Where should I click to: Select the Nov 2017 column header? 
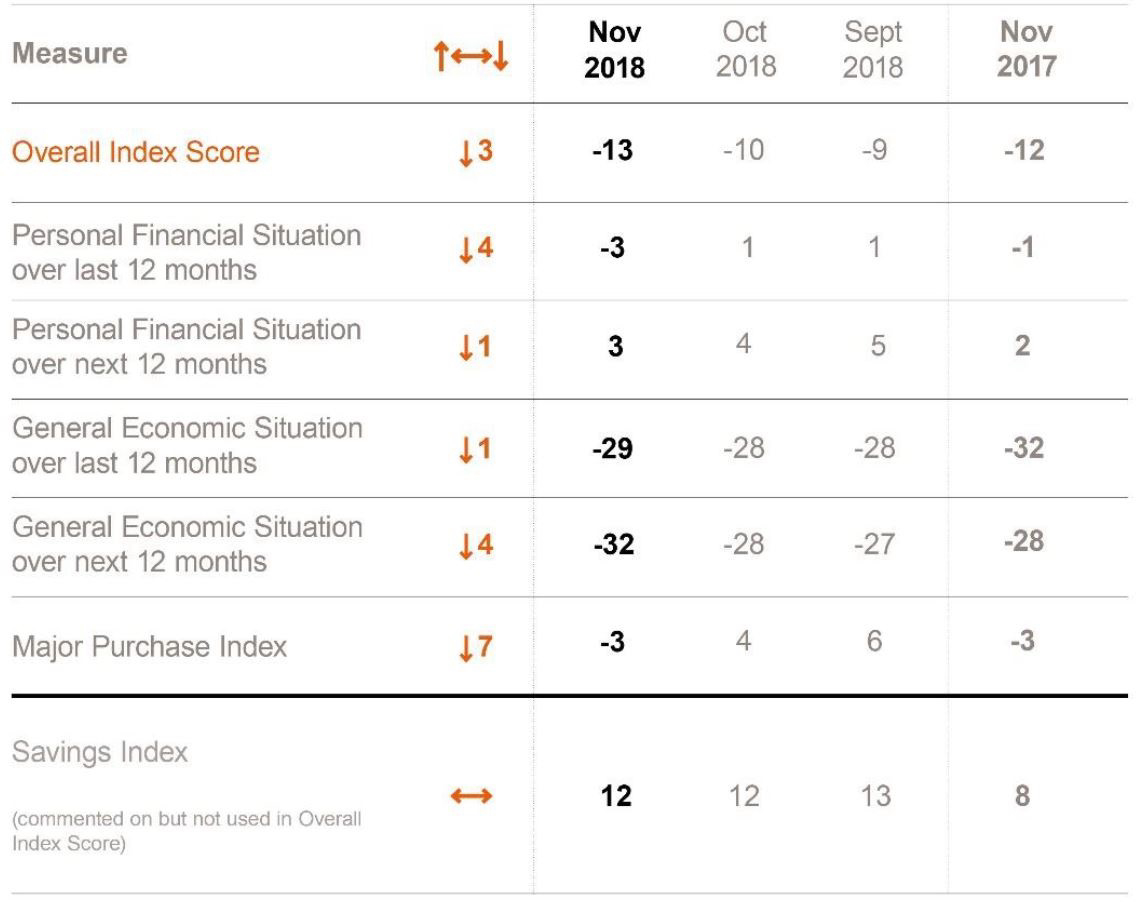point(1026,49)
